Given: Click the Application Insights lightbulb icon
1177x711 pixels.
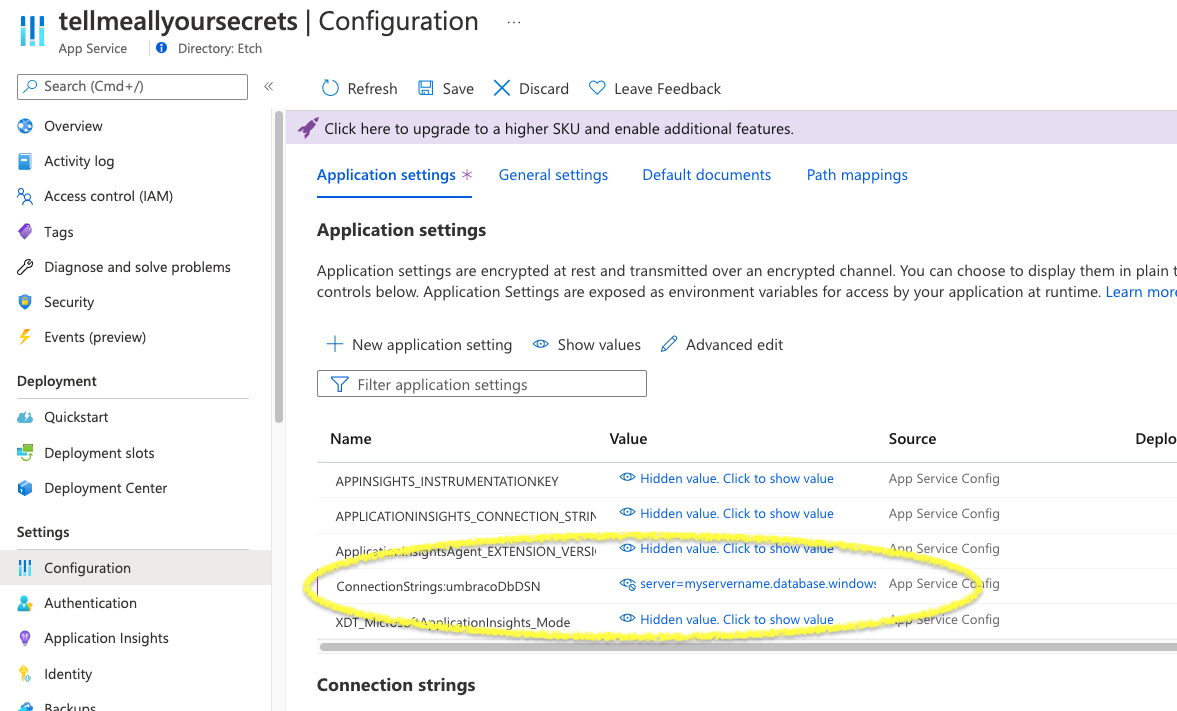Looking at the screenshot, I should (x=25, y=638).
